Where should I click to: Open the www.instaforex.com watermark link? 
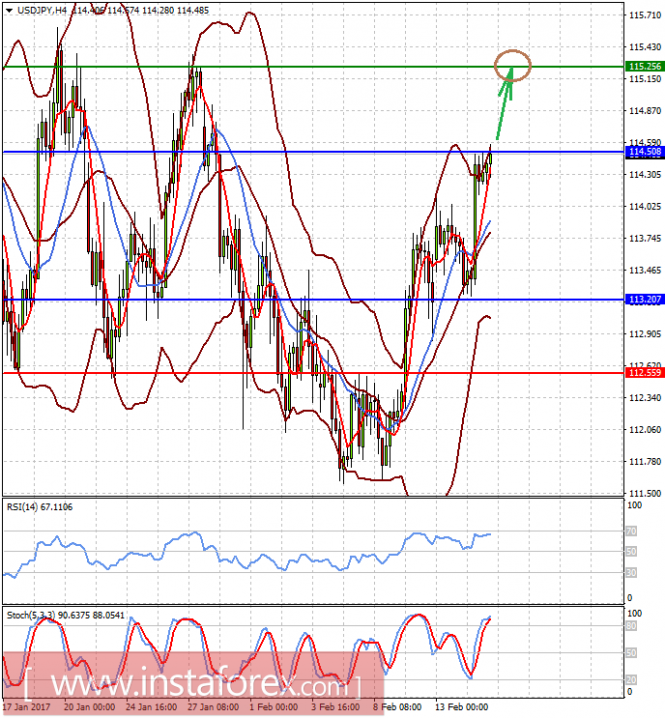tap(191, 684)
